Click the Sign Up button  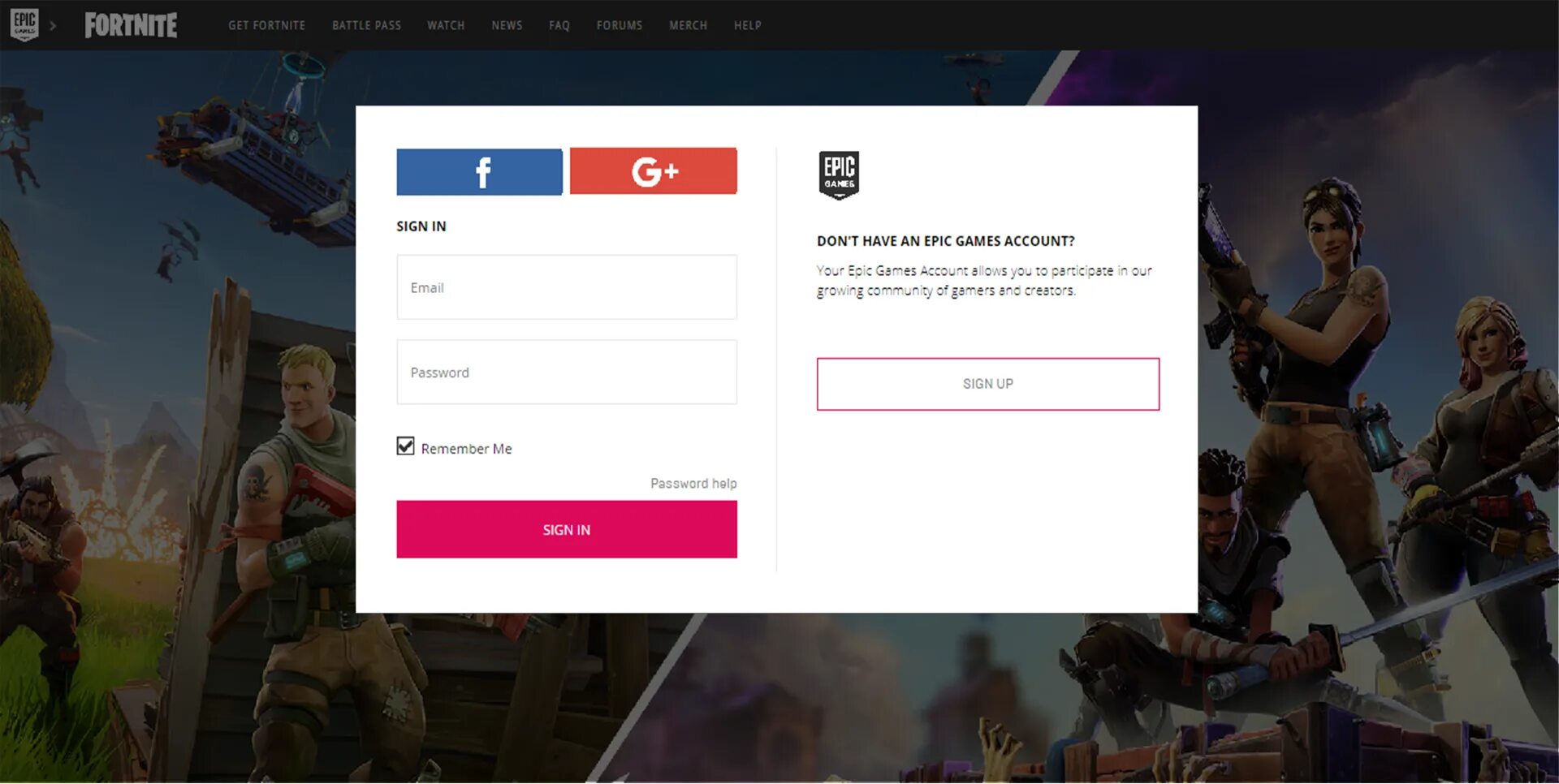[988, 384]
